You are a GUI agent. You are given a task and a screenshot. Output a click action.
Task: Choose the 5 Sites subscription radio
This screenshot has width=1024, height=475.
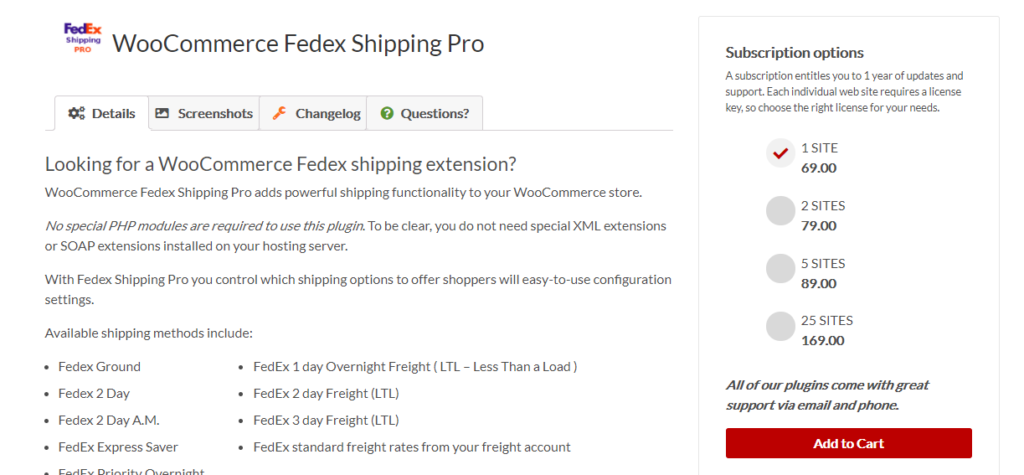[780, 269]
